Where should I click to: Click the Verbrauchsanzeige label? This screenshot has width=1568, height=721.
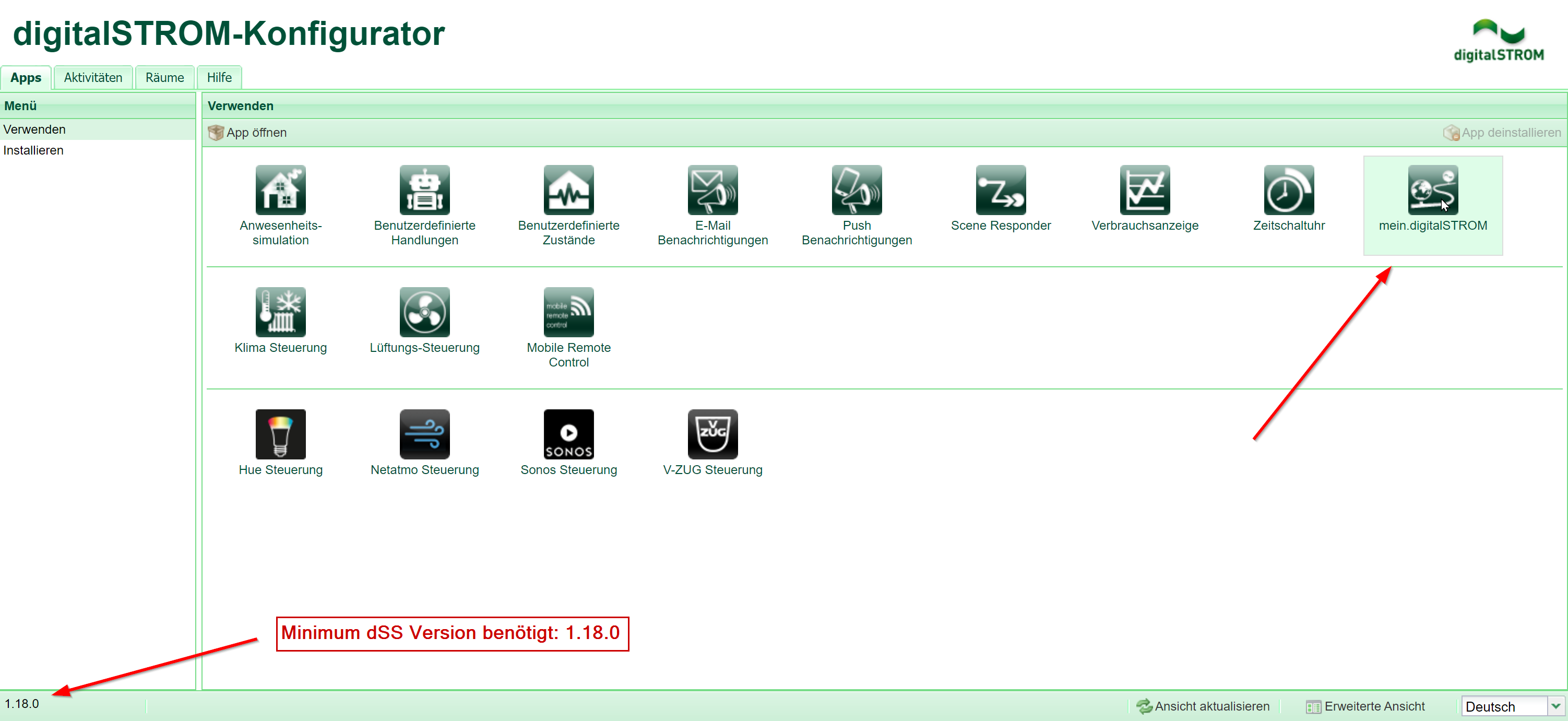click(x=1145, y=226)
